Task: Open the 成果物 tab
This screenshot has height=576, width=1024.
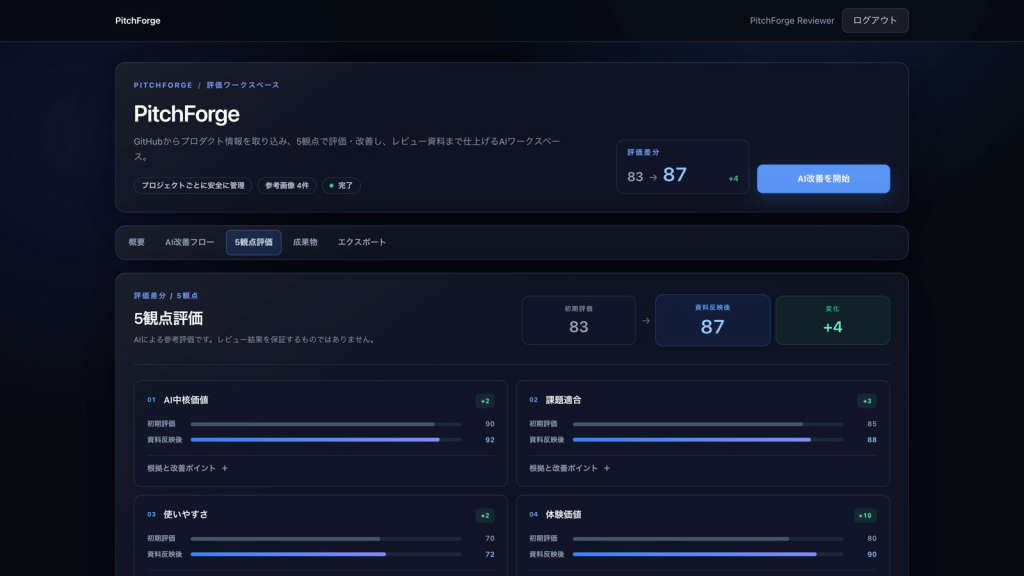Action: (305, 242)
